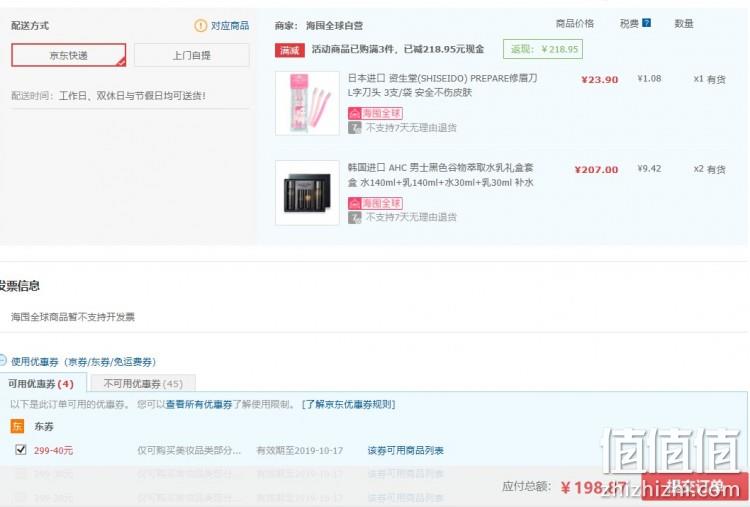Collapse the 使用优惠券 section
The width and height of the screenshot is (750, 507).
coord(2,361)
